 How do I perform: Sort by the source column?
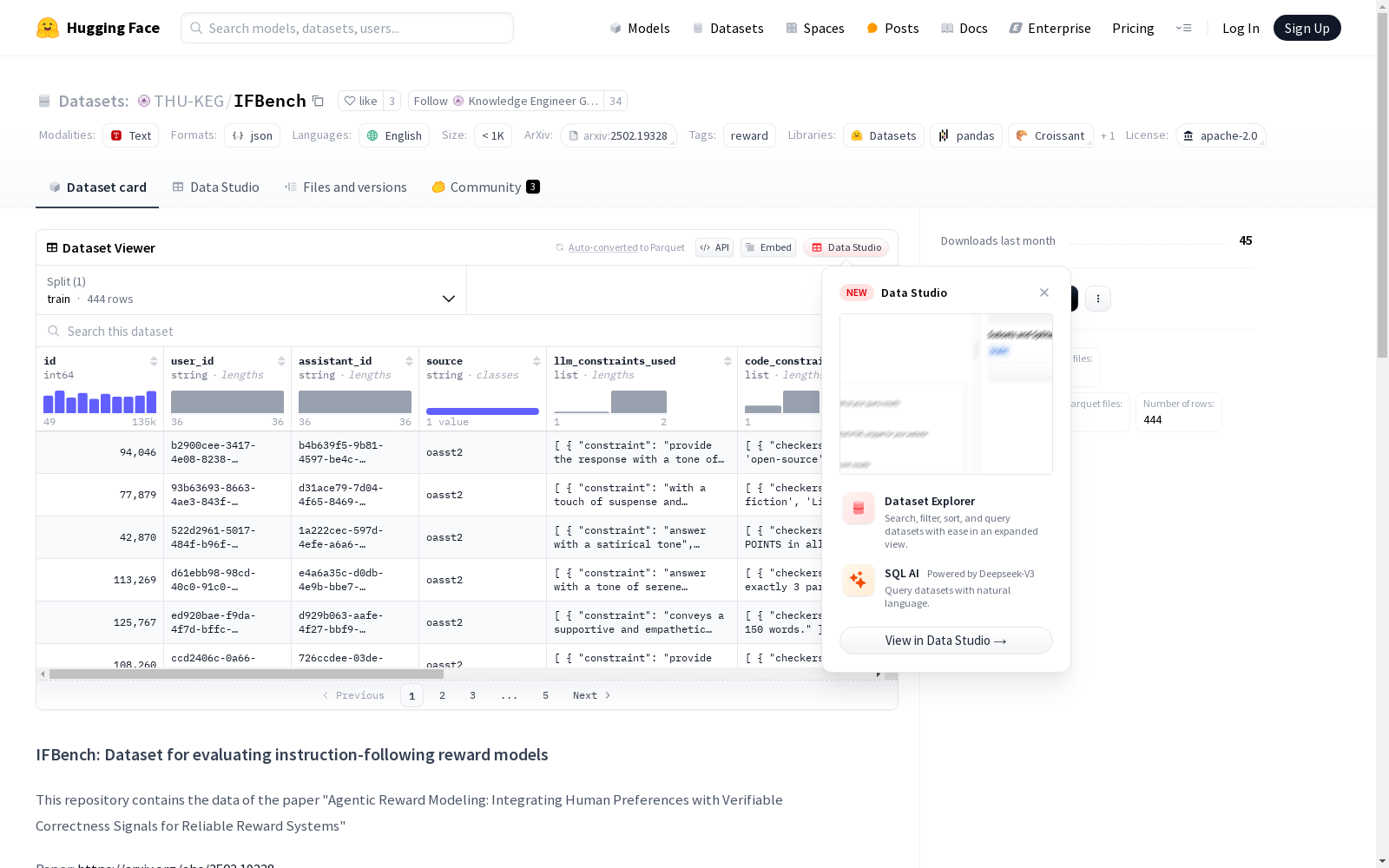[x=537, y=361]
